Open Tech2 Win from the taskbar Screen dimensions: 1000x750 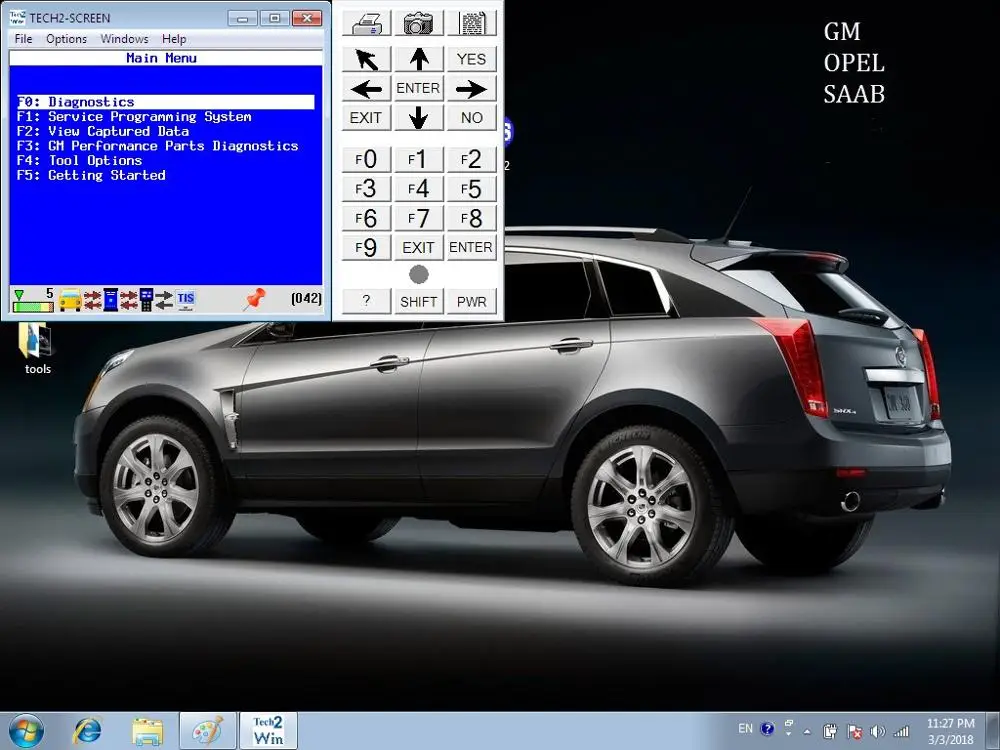coord(268,731)
